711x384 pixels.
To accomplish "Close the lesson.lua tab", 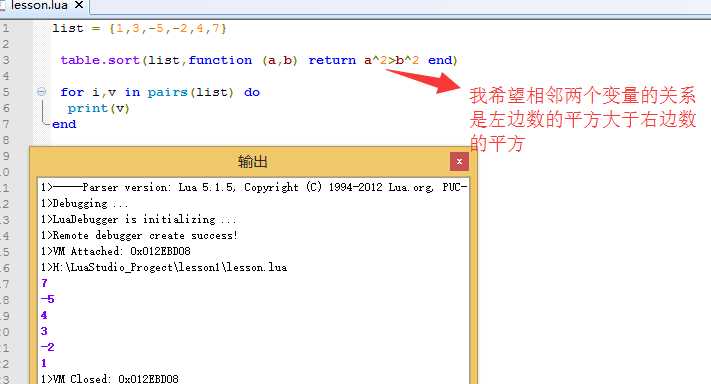I will (x=79, y=5).
